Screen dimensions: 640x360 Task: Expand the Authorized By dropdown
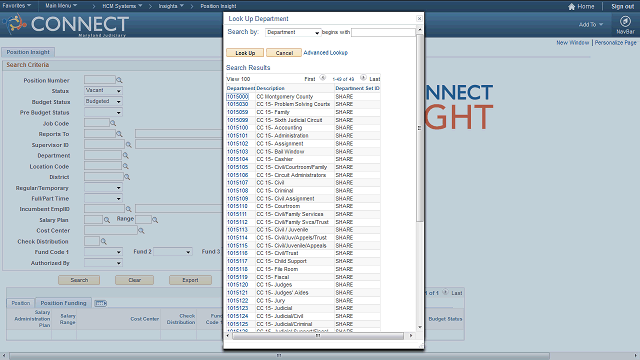103,263
